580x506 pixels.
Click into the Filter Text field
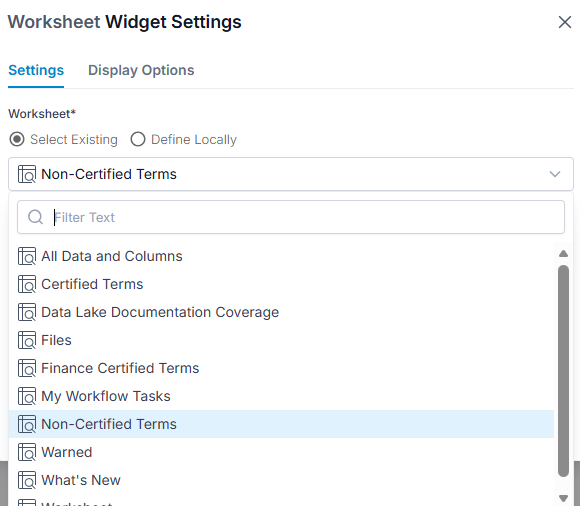point(291,217)
